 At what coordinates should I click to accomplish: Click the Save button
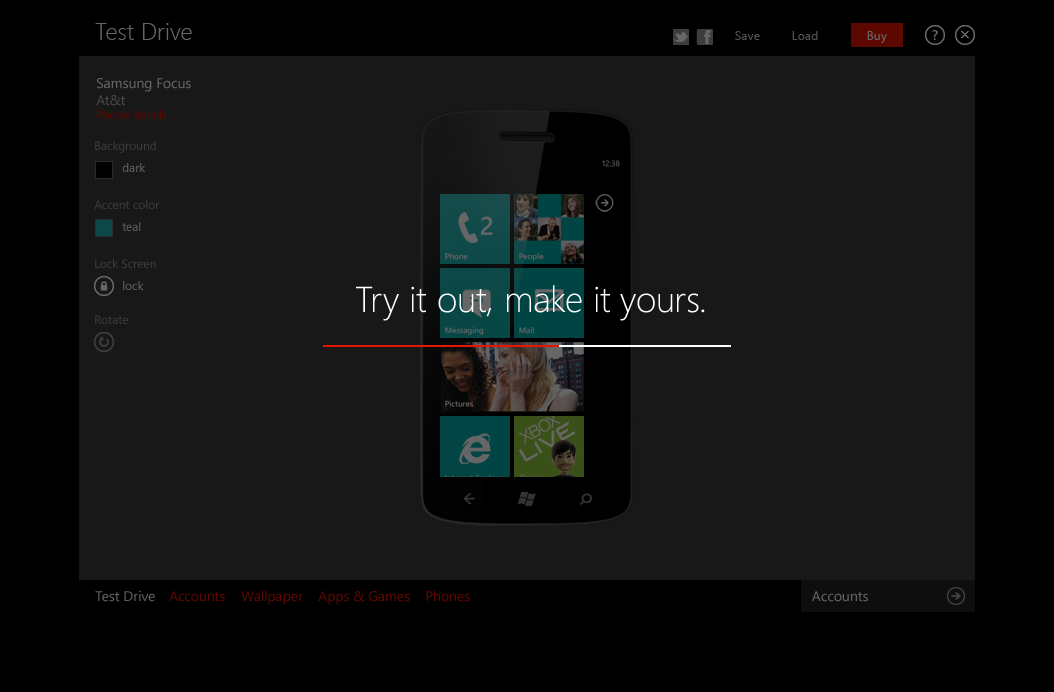tap(747, 36)
